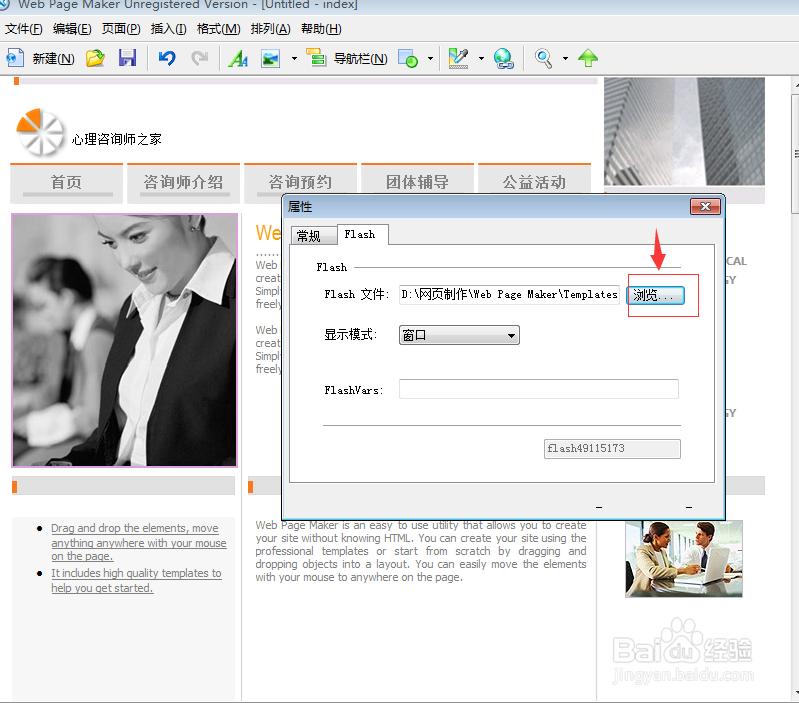Select the Flash tab in dialog
The height and width of the screenshot is (703, 799).
[x=362, y=234]
